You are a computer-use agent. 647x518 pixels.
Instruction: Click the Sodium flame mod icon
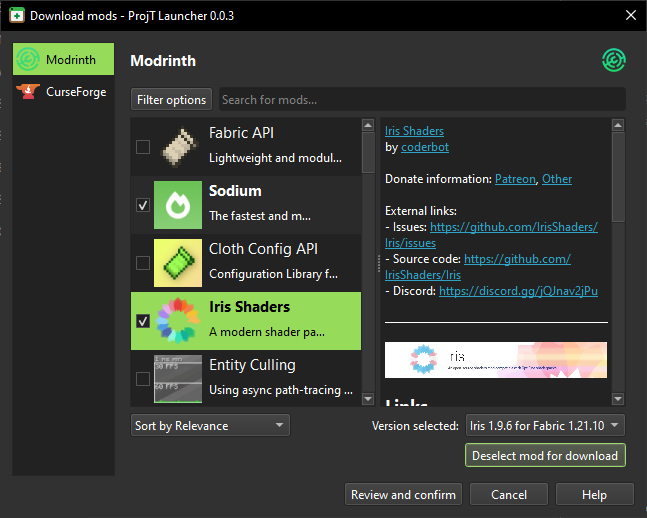pos(178,205)
